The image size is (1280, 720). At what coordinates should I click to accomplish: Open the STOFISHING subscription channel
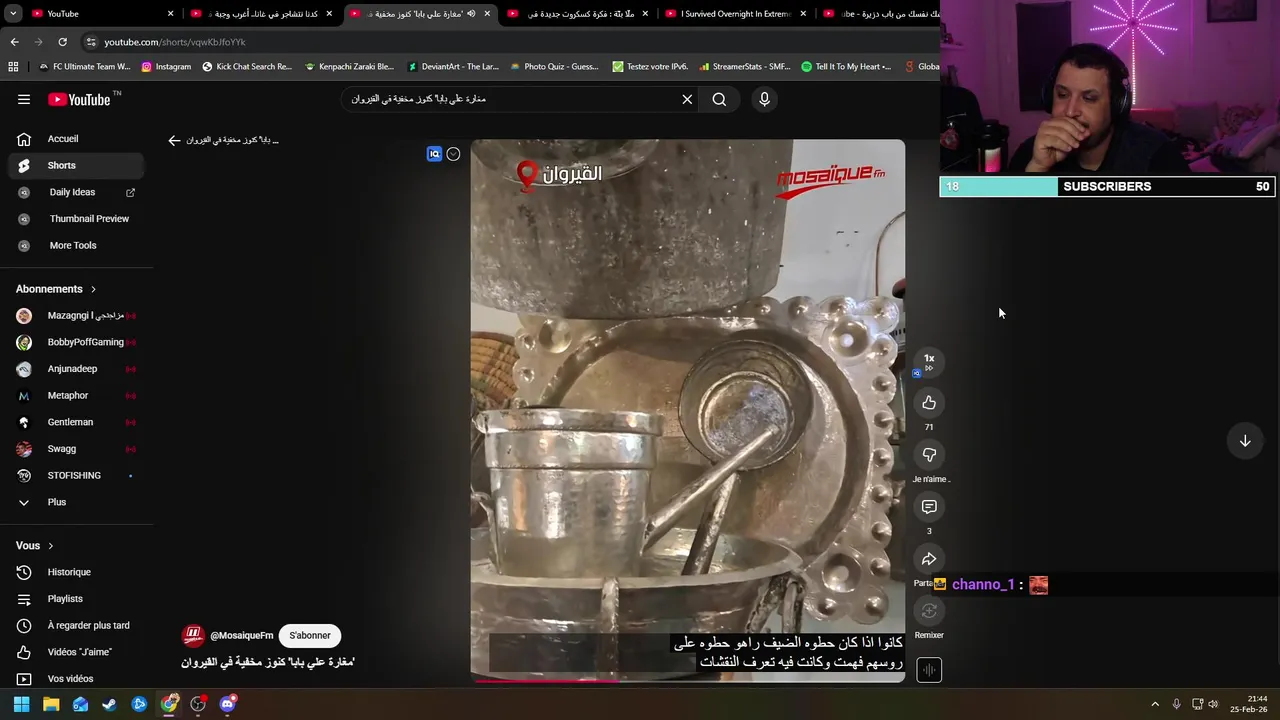[77, 475]
